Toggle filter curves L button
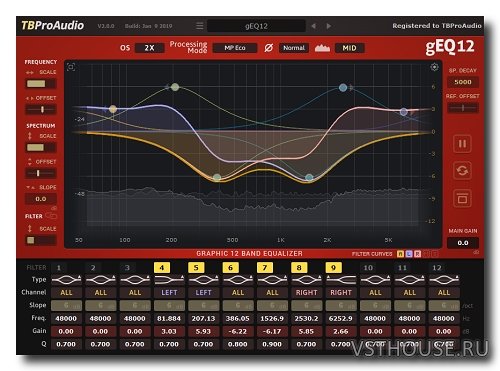 pyautogui.click(x=409, y=254)
